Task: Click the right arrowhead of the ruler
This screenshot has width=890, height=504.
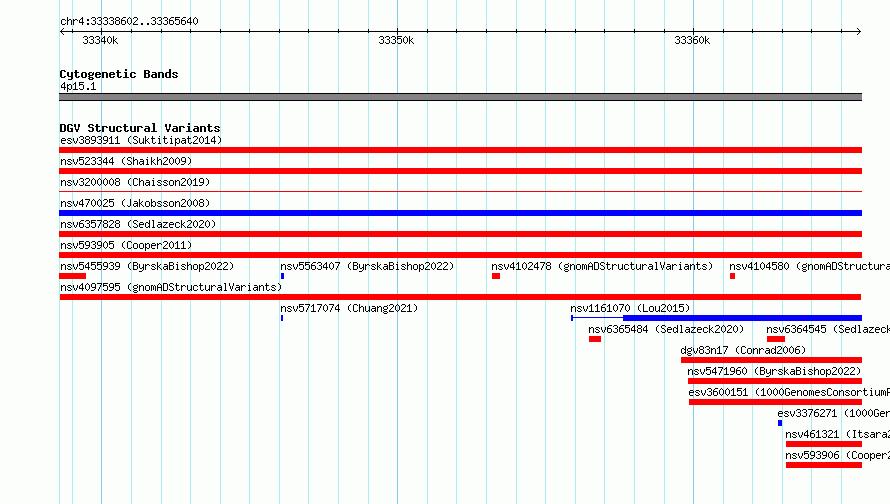Action: pyautogui.click(x=859, y=31)
